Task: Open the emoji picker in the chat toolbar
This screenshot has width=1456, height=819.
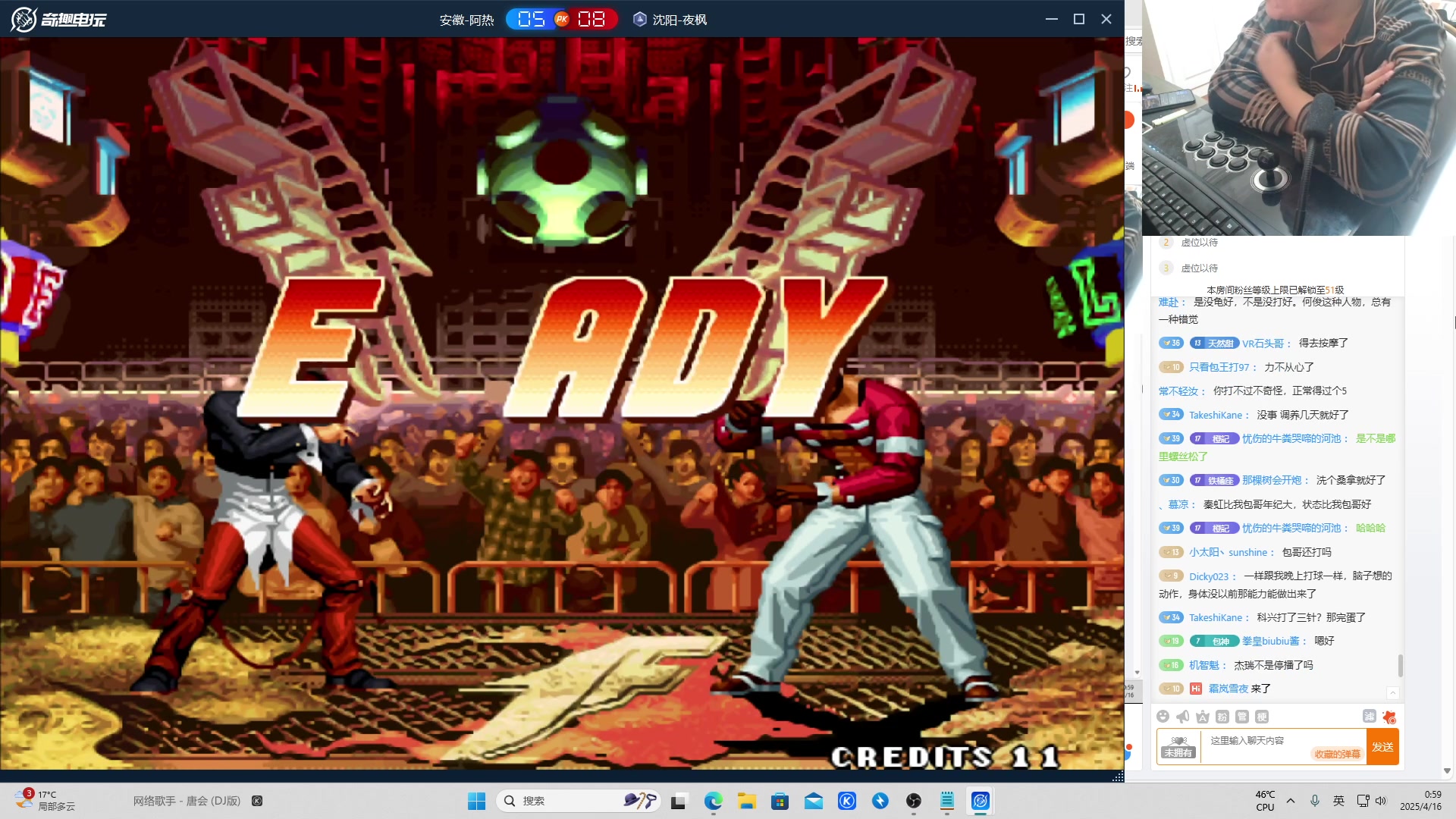Action: [x=1163, y=717]
